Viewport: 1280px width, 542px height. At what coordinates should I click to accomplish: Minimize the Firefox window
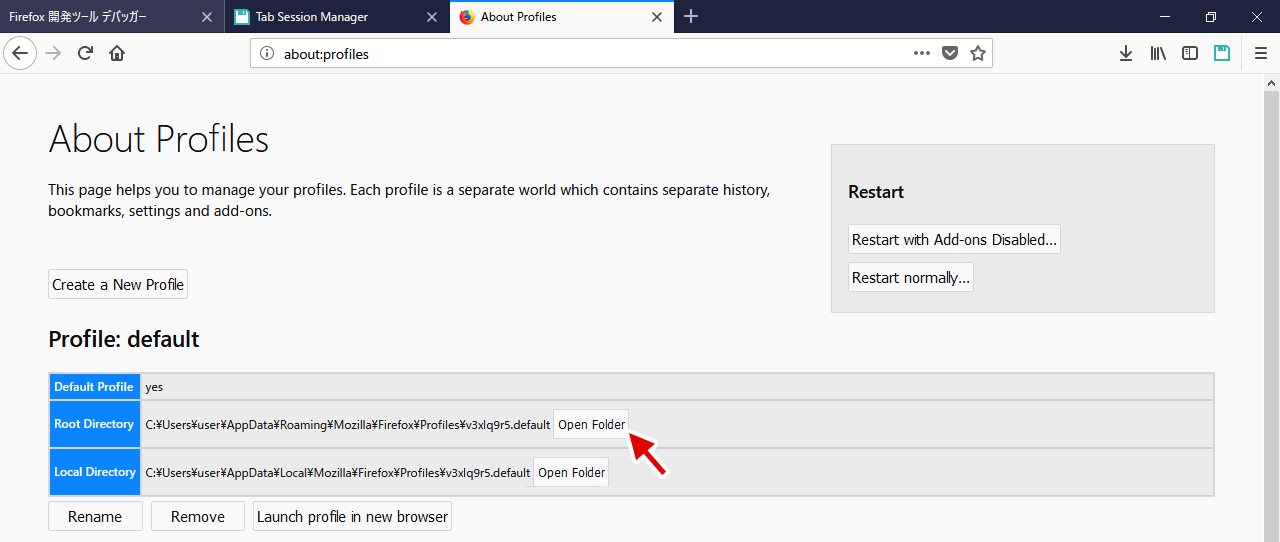tap(1165, 17)
